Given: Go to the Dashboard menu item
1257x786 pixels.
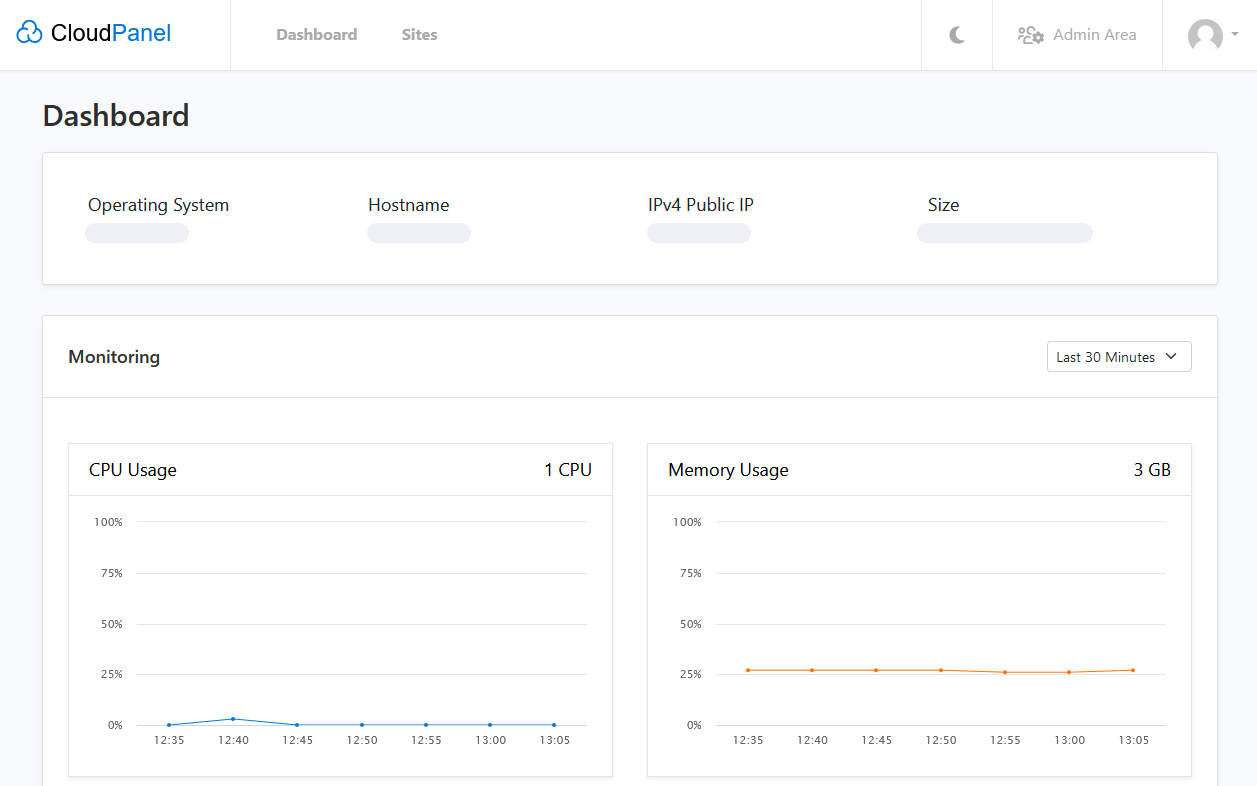Looking at the screenshot, I should (x=316, y=35).
